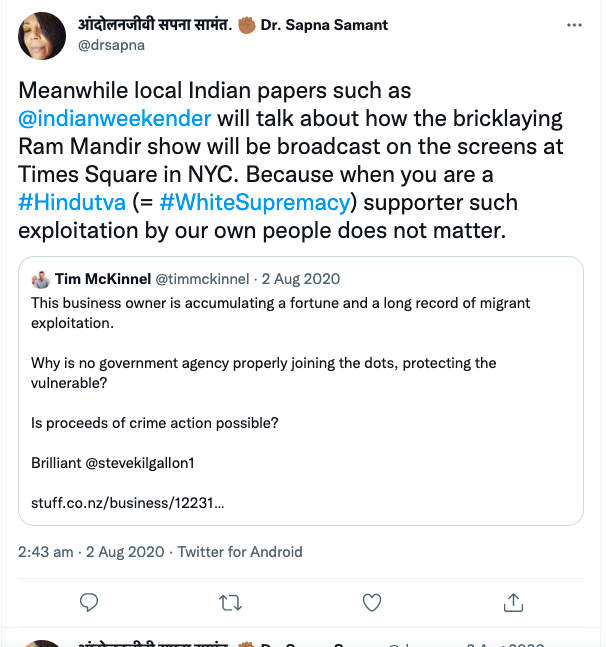Open the three-dot more options menu
The width and height of the screenshot is (606, 647).
pyautogui.click(x=572, y=24)
